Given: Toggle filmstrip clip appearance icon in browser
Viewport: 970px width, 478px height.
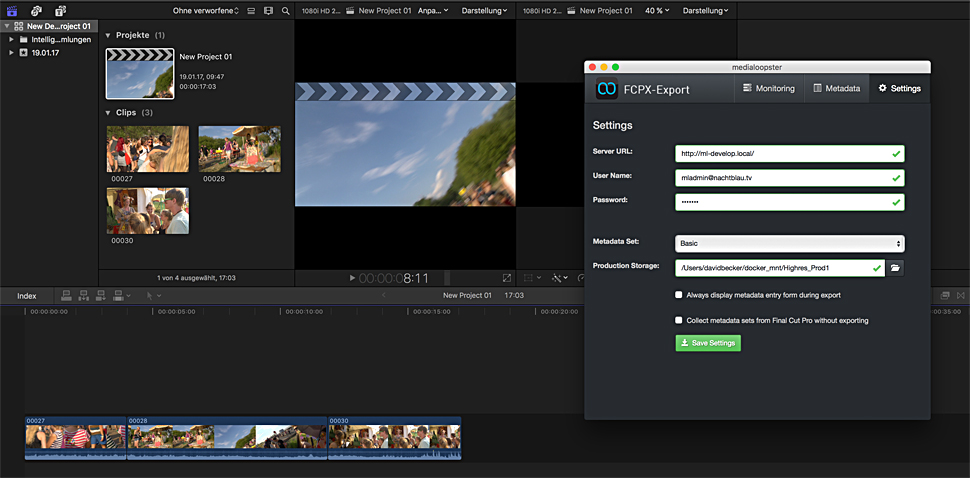Looking at the screenshot, I should pyautogui.click(x=267, y=11).
